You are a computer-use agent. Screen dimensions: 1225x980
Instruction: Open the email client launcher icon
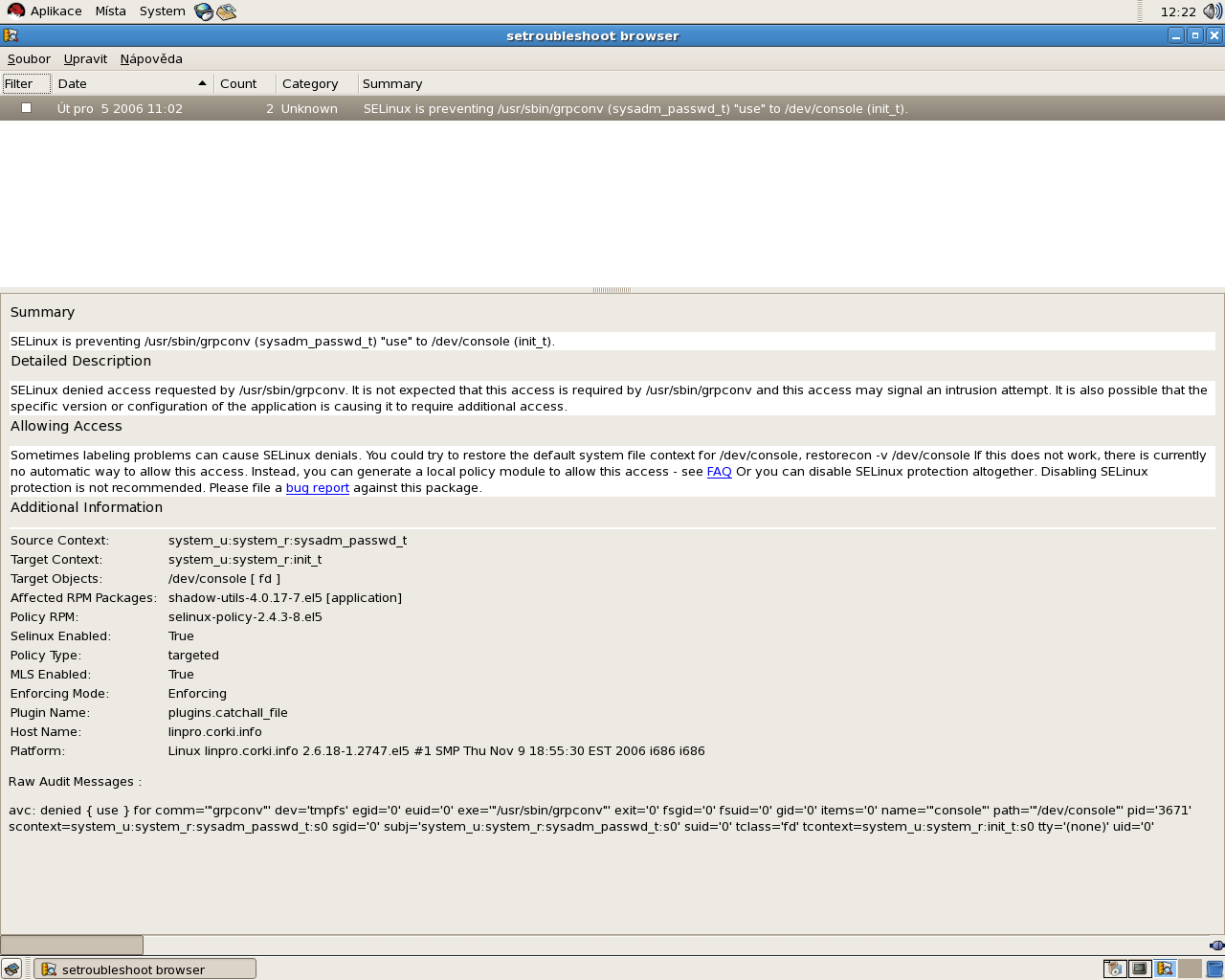(225, 11)
